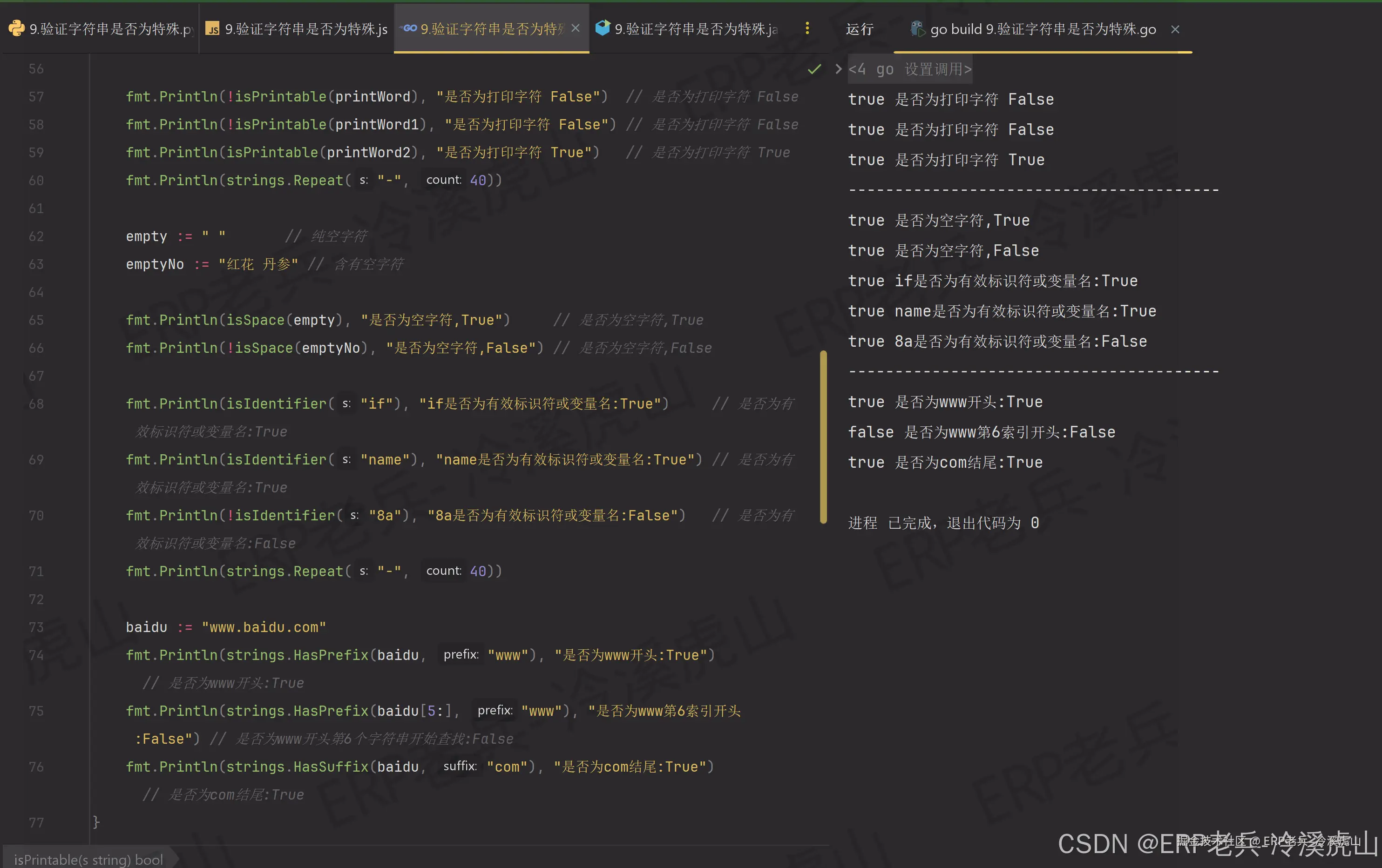
Task: Click the JS file icon on the .js tab
Action: (212, 29)
